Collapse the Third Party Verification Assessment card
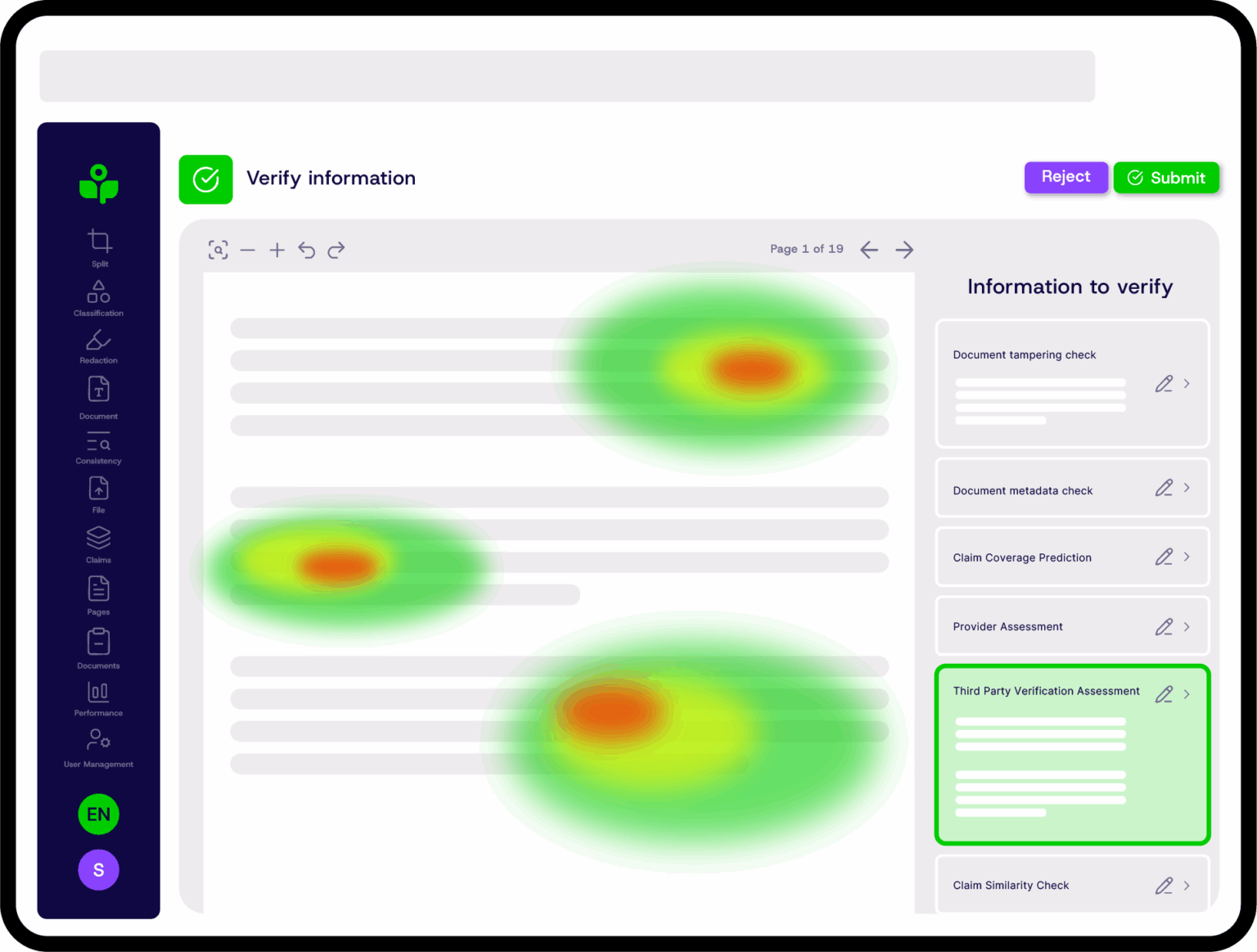 [x=1187, y=693]
